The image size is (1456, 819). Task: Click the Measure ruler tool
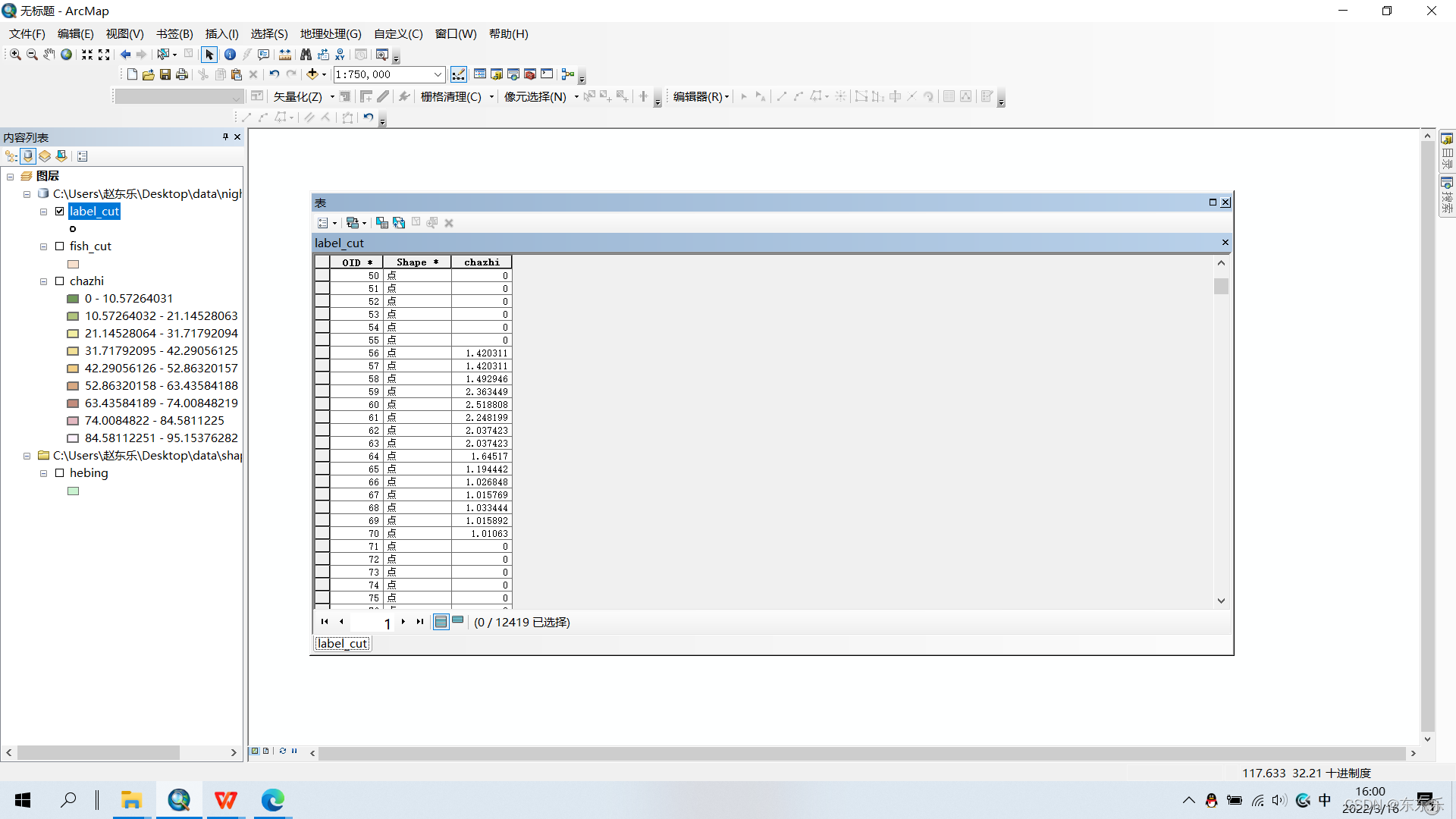[x=285, y=55]
